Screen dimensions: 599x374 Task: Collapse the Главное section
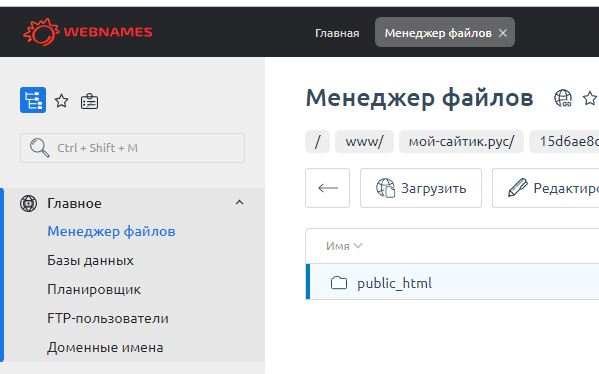pyautogui.click(x=239, y=202)
